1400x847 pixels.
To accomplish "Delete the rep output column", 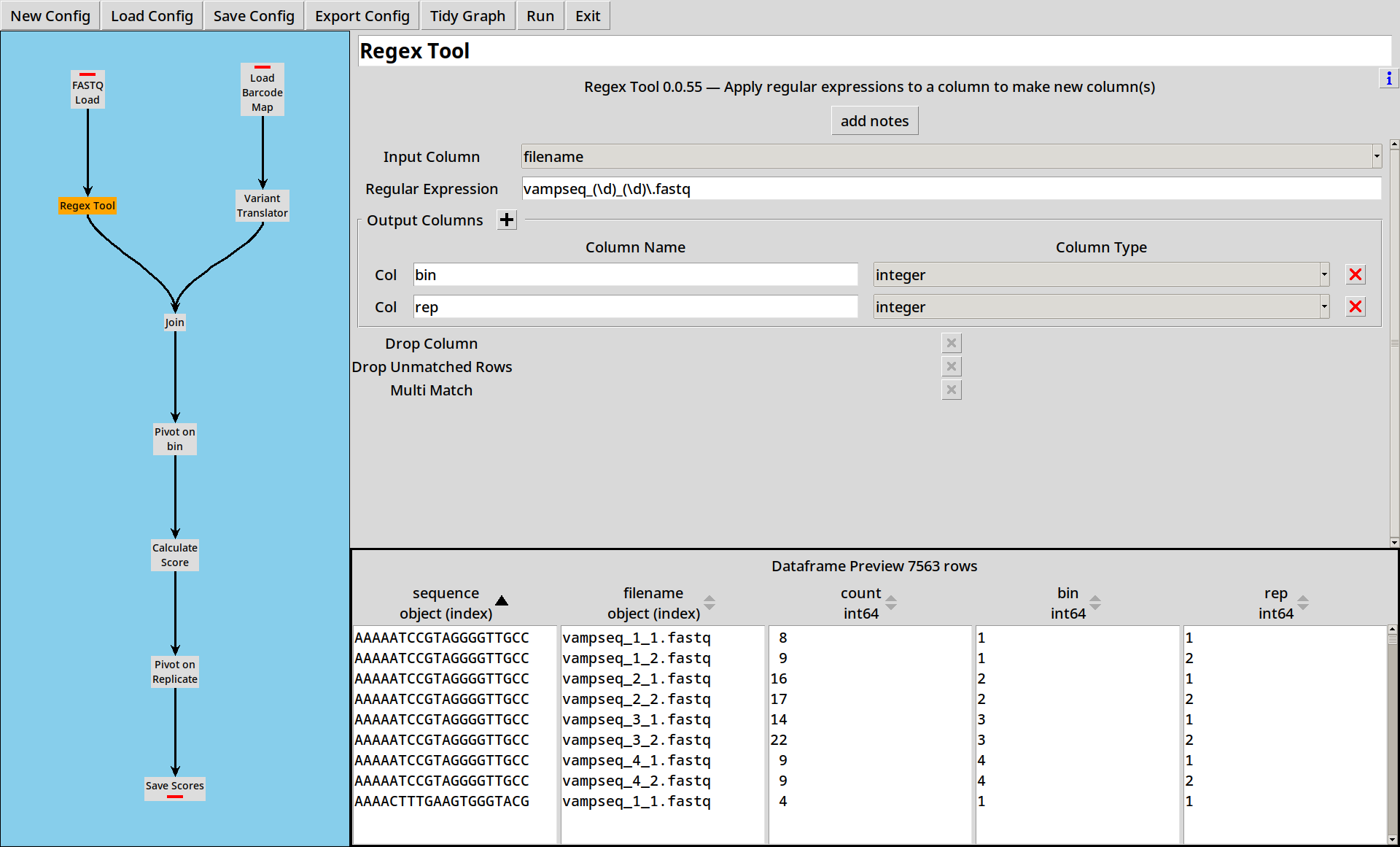I will [x=1356, y=307].
